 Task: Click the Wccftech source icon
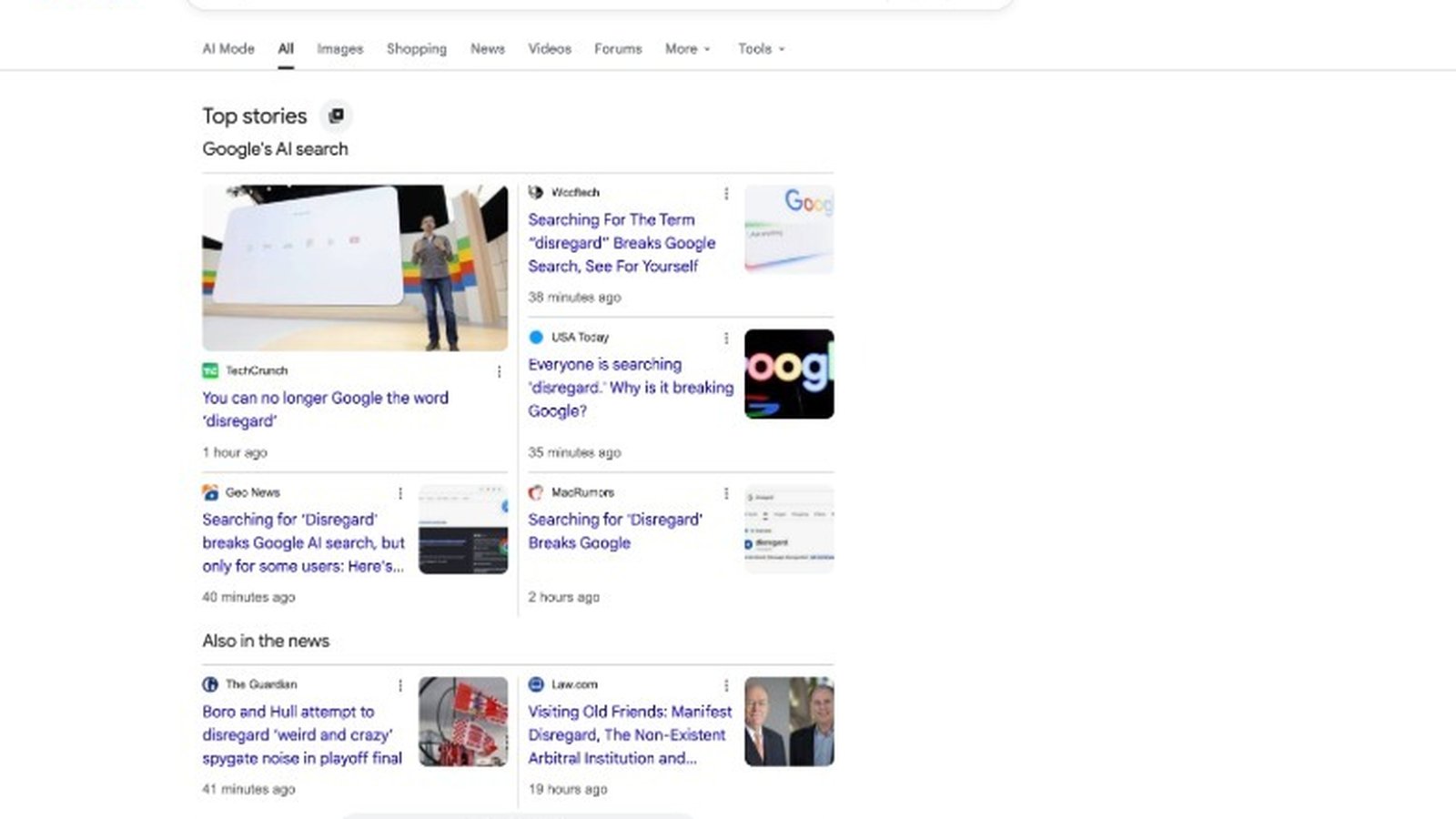click(x=536, y=192)
